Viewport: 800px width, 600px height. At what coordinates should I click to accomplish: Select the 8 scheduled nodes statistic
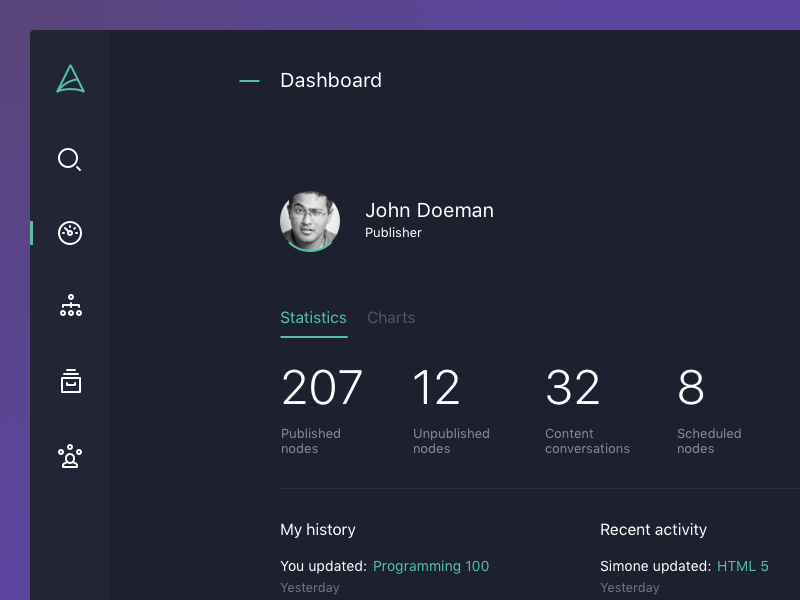(691, 388)
